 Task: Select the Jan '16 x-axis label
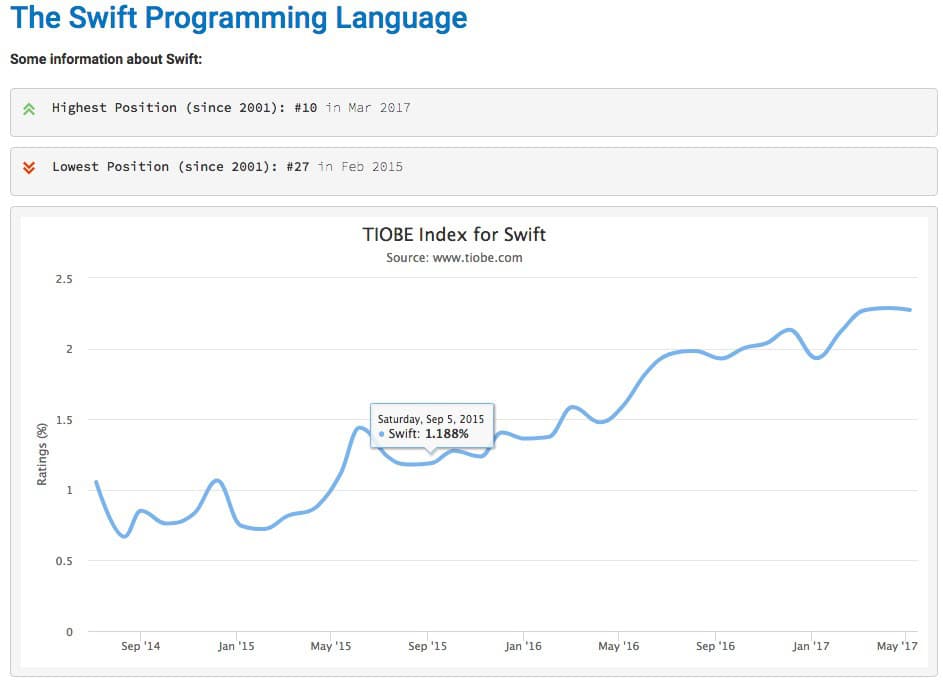click(523, 646)
